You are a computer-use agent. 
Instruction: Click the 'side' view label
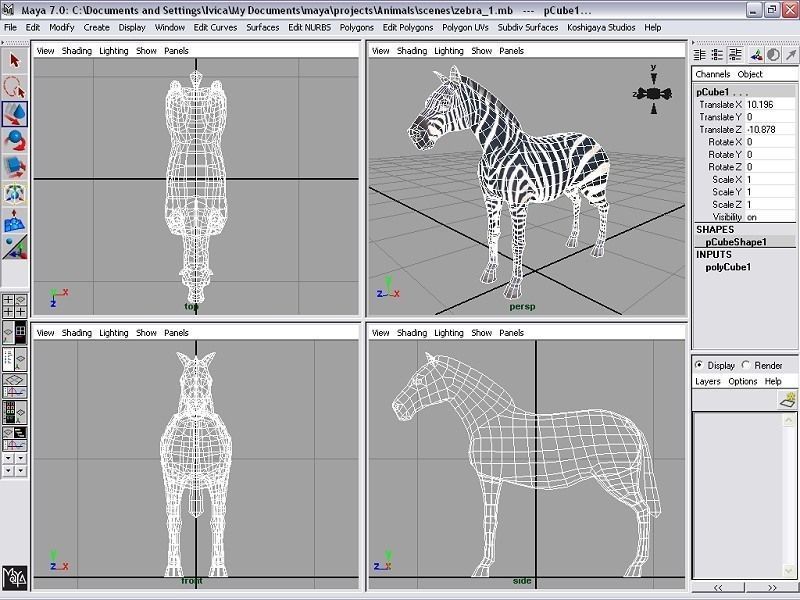coord(521,581)
